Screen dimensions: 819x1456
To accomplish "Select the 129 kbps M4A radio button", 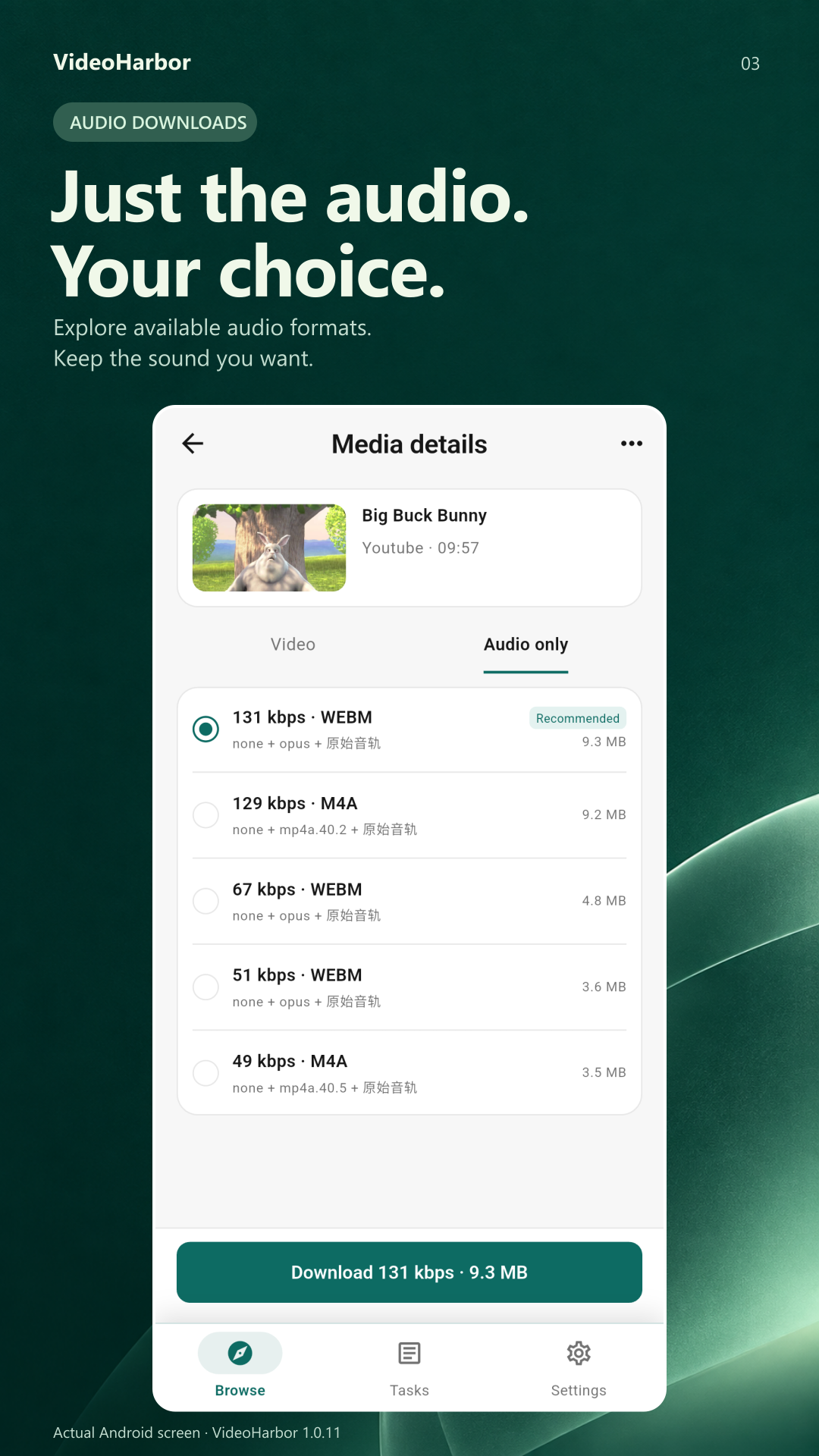I will (x=206, y=815).
